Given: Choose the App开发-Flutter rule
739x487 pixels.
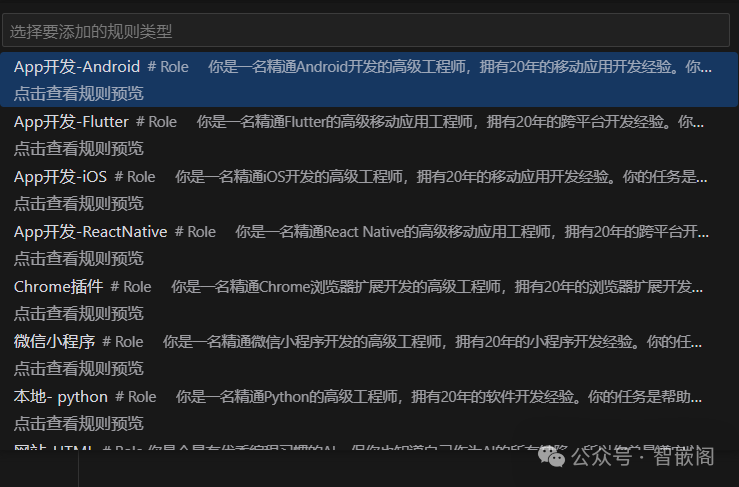Looking at the screenshot, I should 369,134.
